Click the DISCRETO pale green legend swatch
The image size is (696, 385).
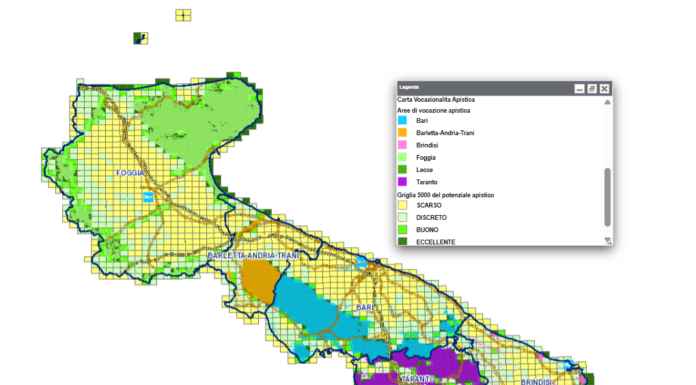pyautogui.click(x=402, y=217)
